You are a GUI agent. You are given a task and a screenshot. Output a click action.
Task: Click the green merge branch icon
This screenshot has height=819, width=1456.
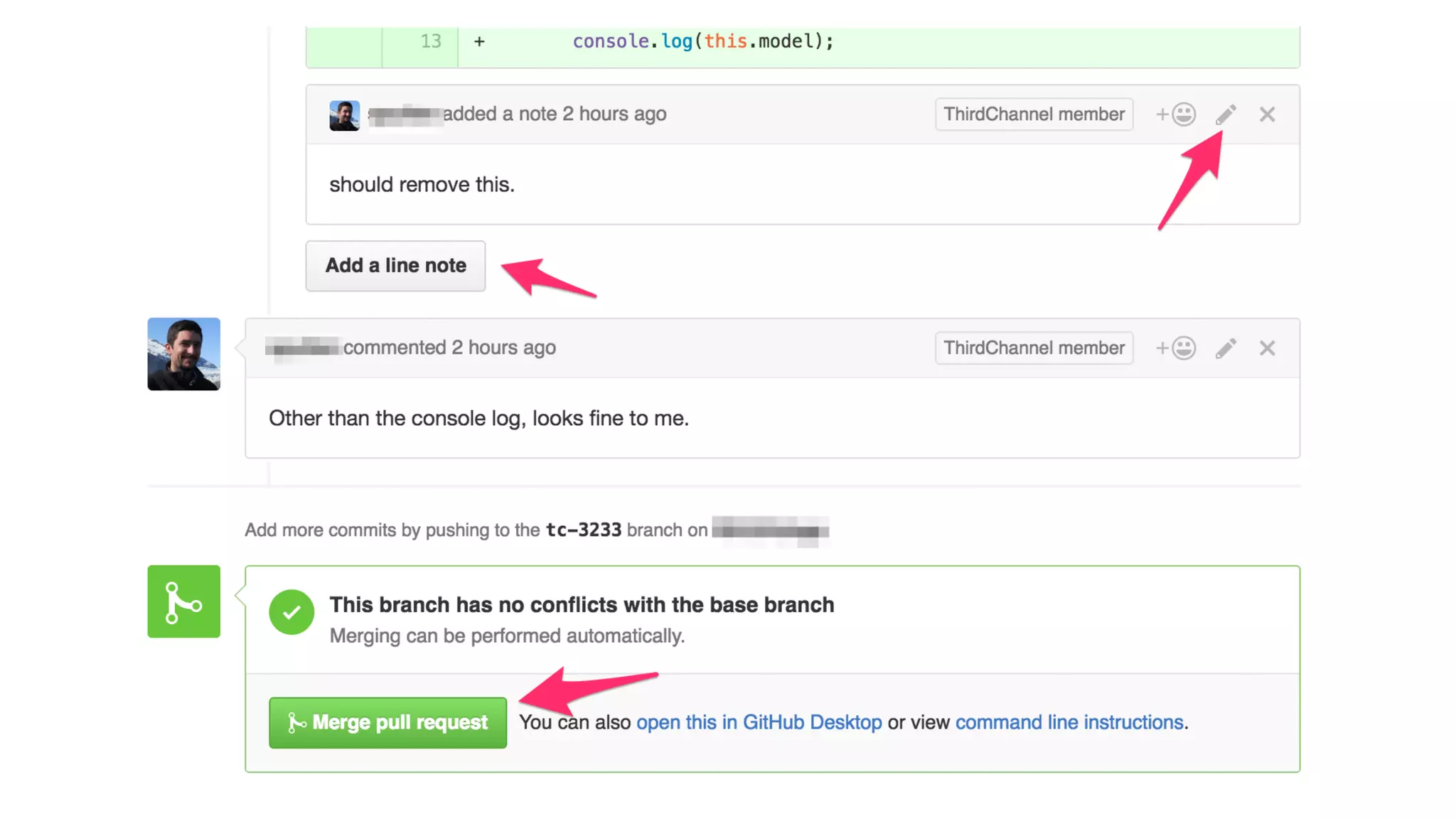tap(183, 601)
